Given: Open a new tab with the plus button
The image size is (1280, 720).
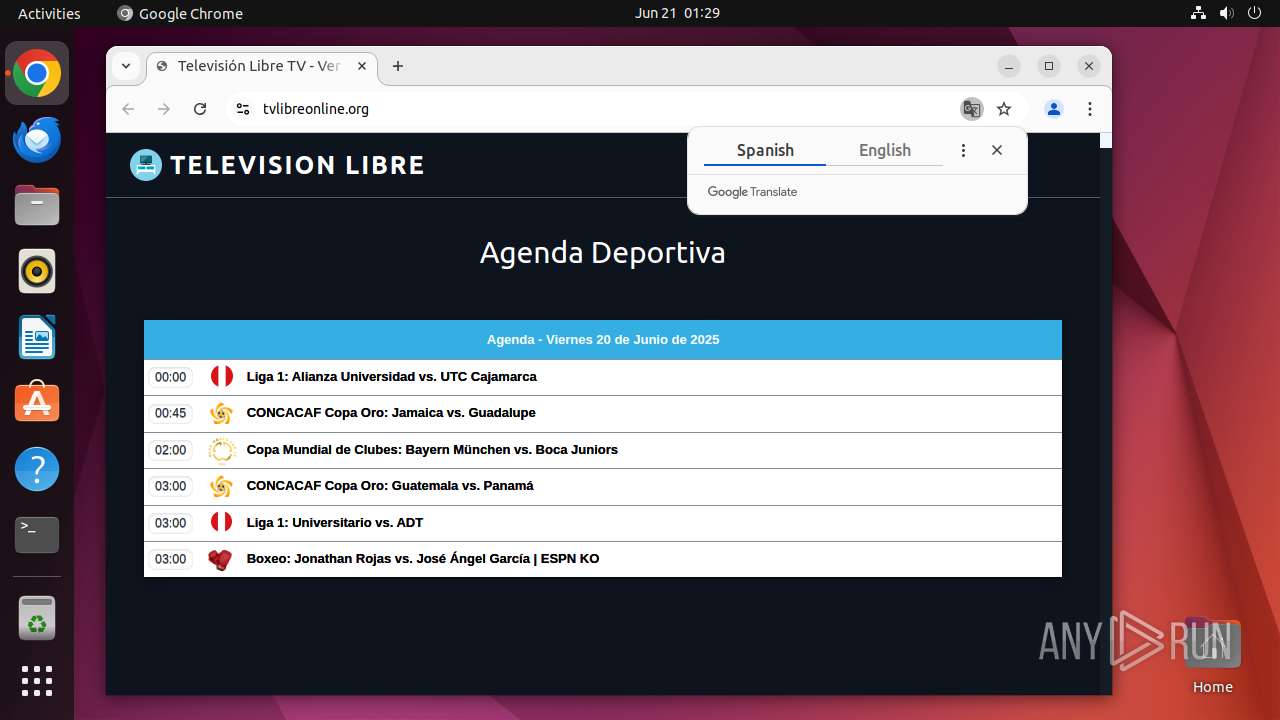Looking at the screenshot, I should (398, 66).
